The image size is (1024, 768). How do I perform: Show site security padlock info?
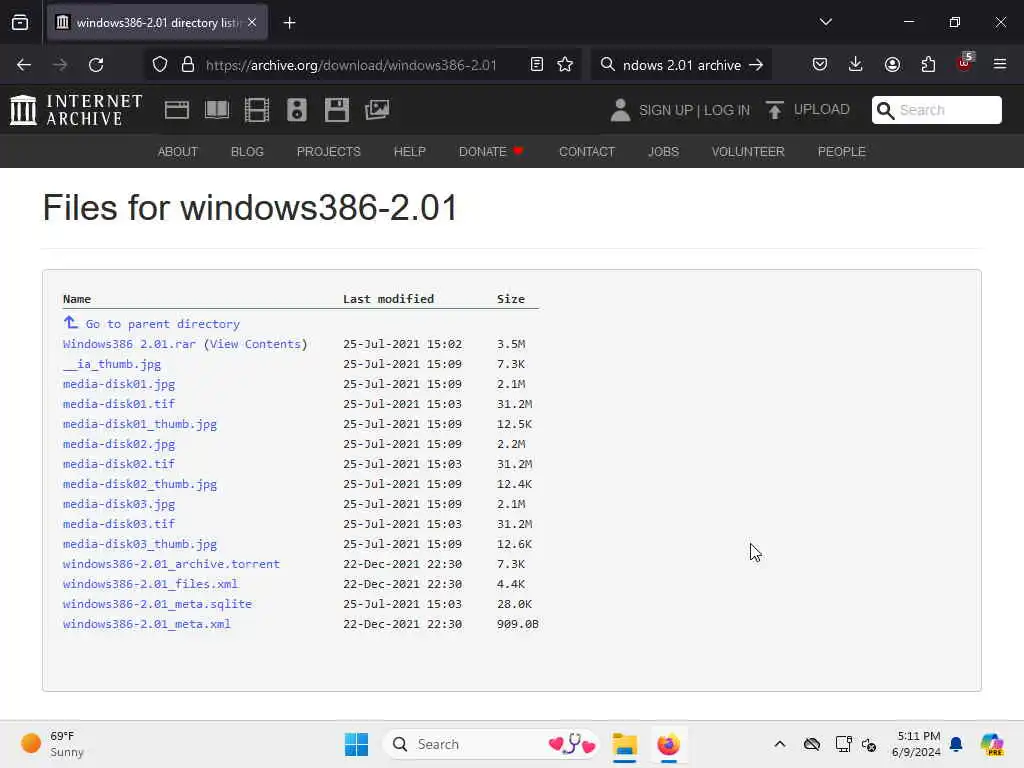(x=188, y=65)
